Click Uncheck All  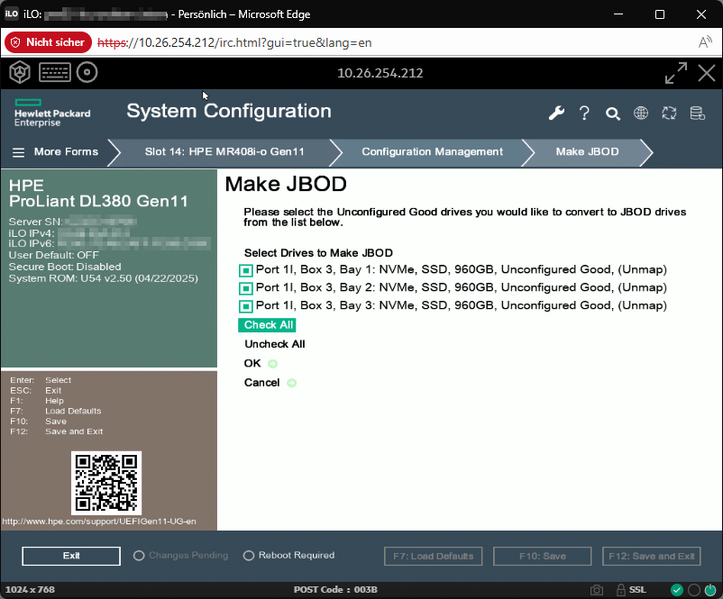[x=275, y=344]
